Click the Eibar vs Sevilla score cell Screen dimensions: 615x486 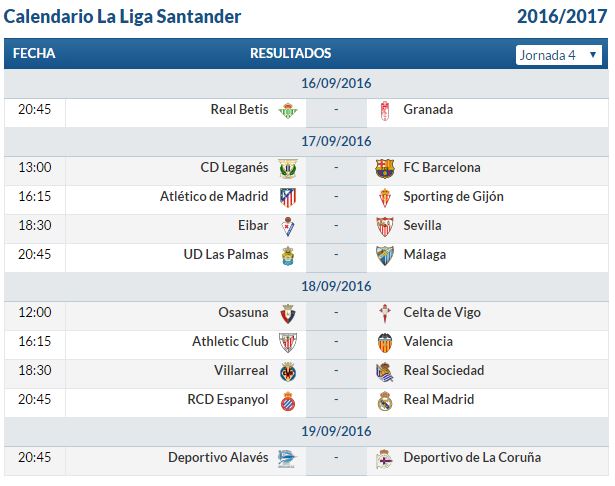point(336,226)
